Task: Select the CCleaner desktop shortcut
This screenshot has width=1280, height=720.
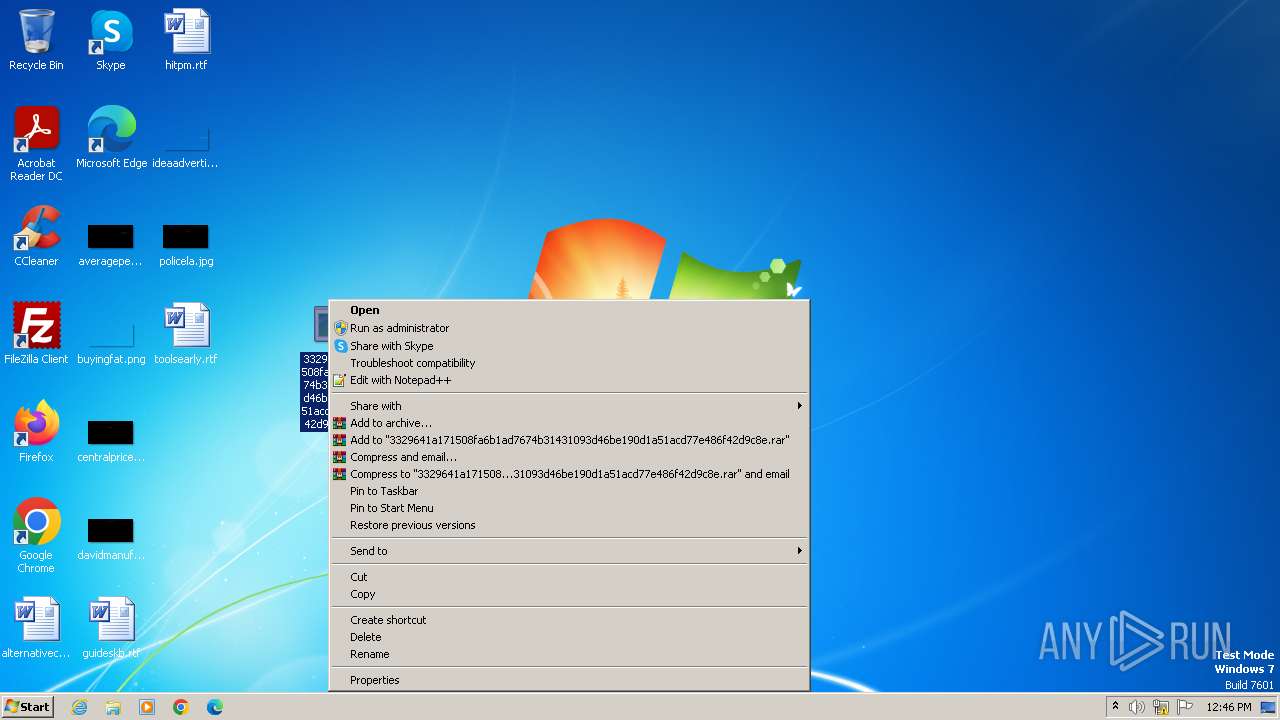Action: [36, 236]
